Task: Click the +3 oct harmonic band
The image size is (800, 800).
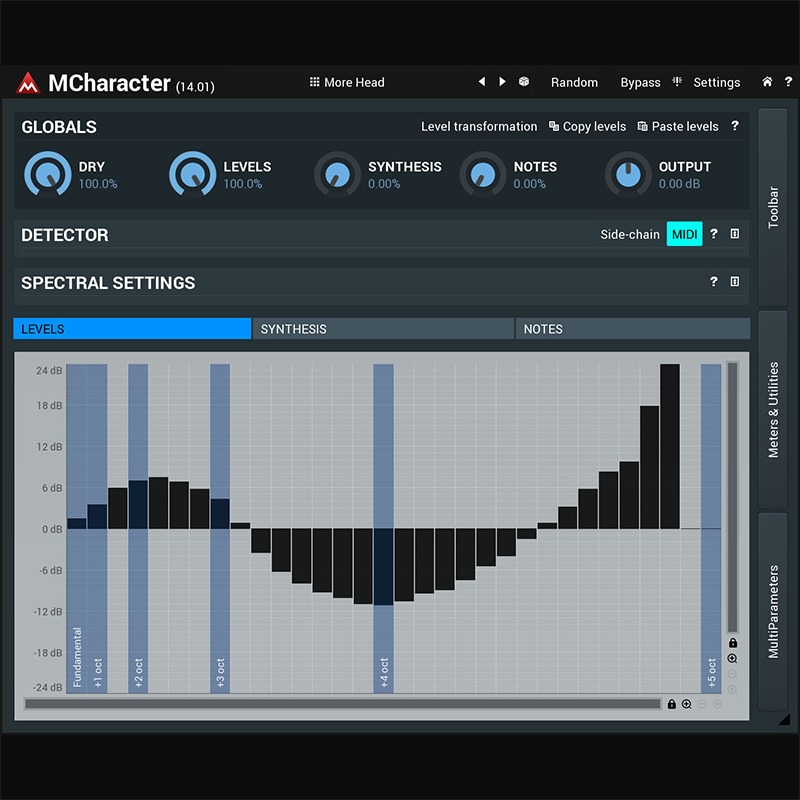Action: click(220, 528)
